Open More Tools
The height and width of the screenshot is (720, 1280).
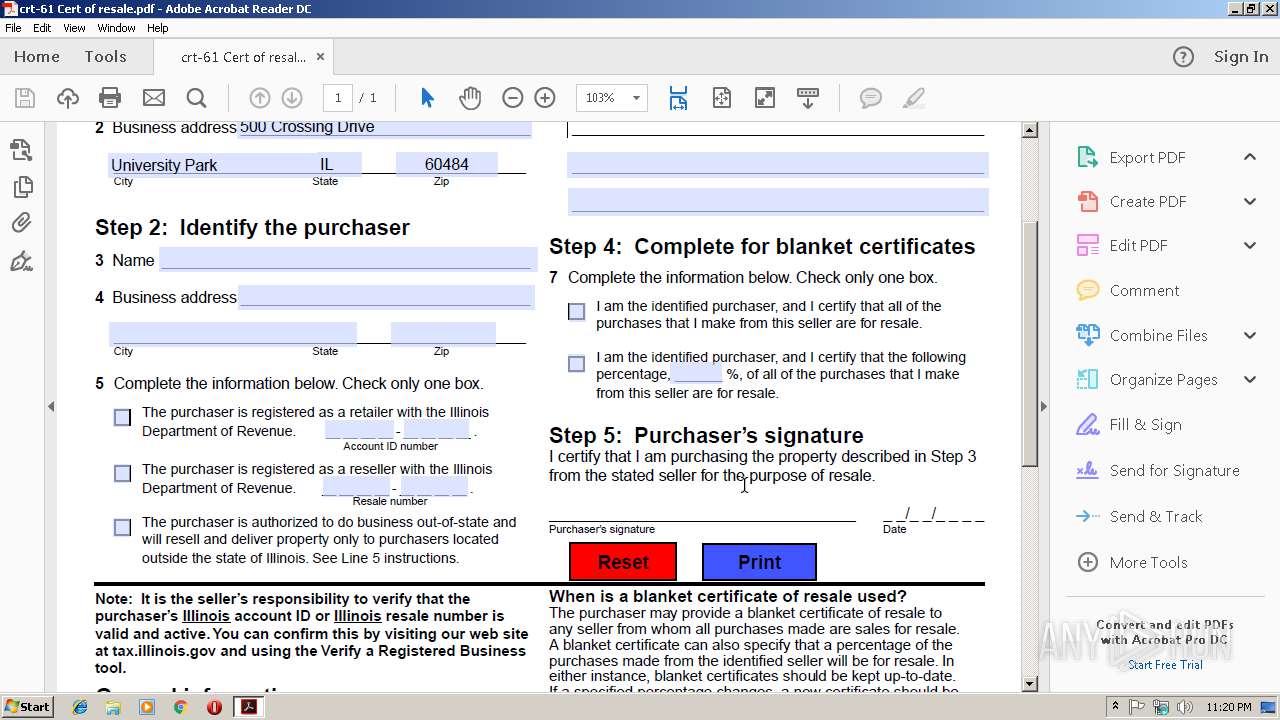pos(1132,563)
